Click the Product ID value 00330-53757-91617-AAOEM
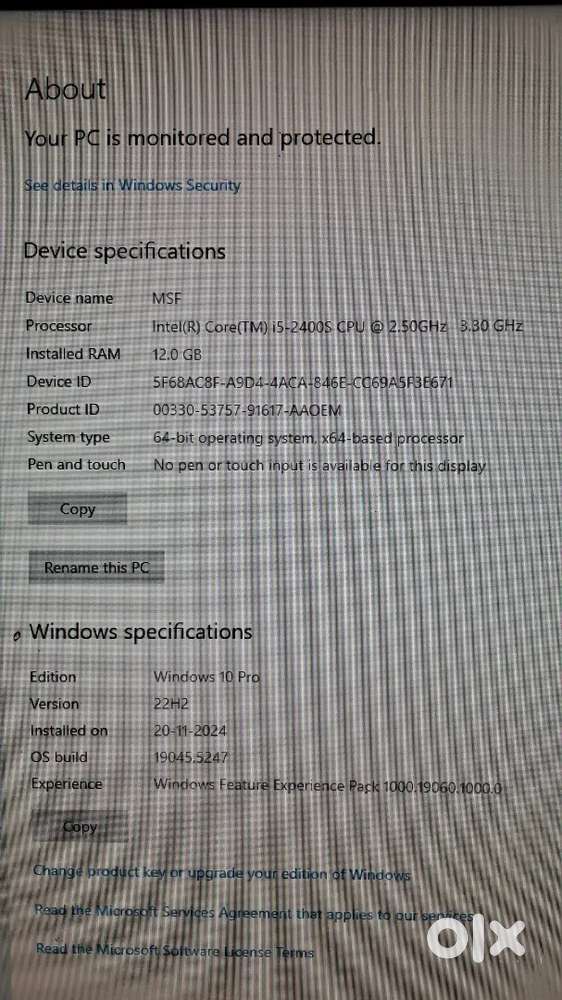Screen dimensions: 562x1000 click(248, 411)
